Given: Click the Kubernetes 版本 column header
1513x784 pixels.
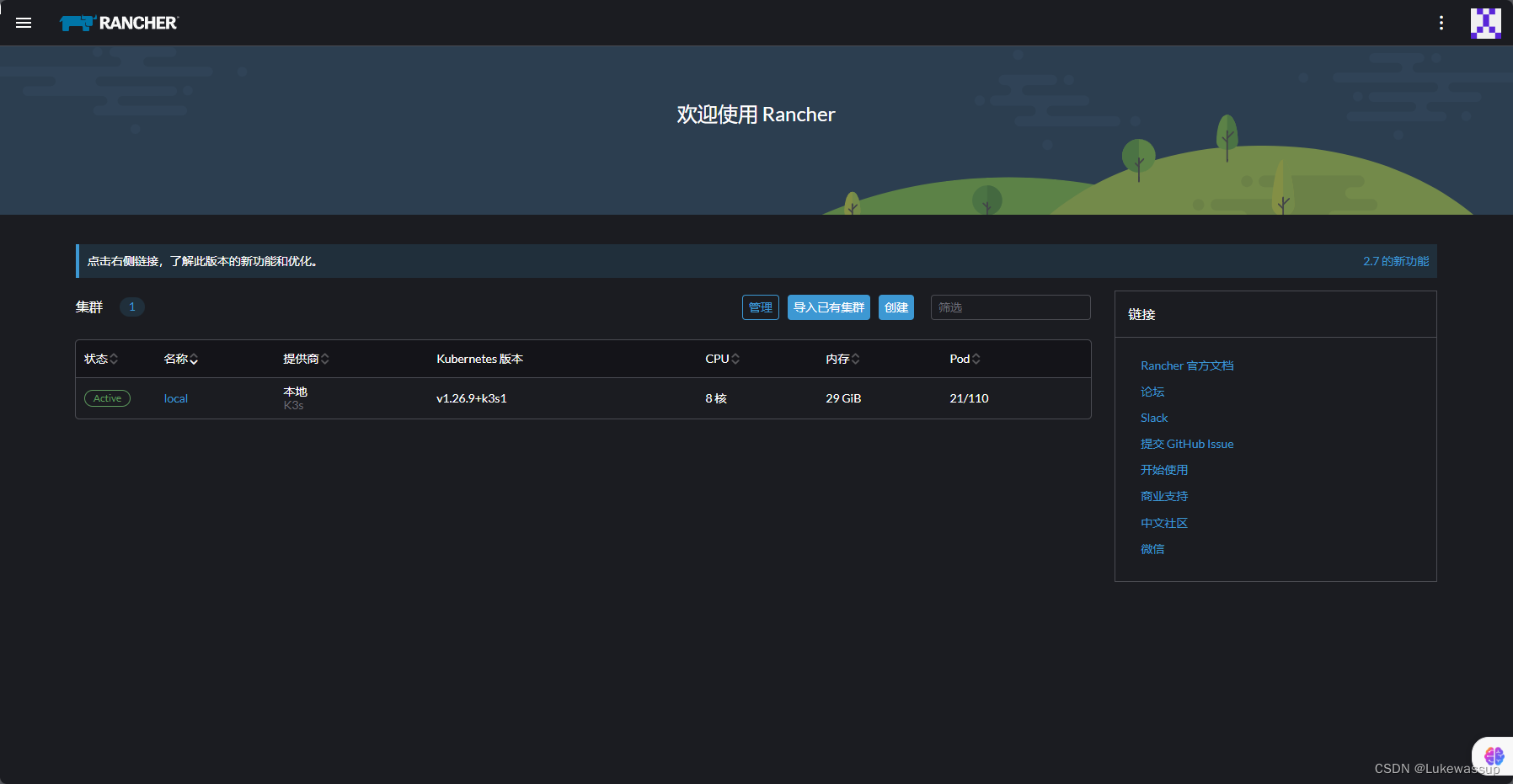Looking at the screenshot, I should [x=479, y=359].
